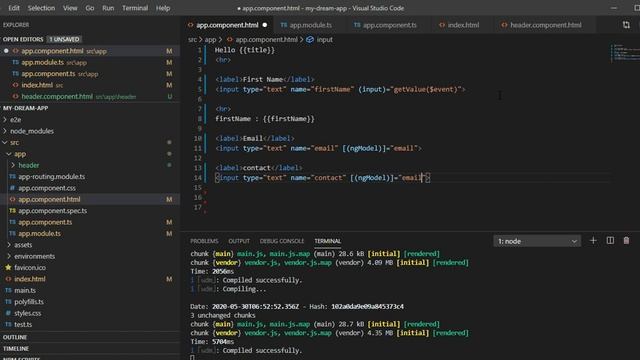Click the Open Changes icon in editor toolbar

pyautogui.click(x=626, y=25)
